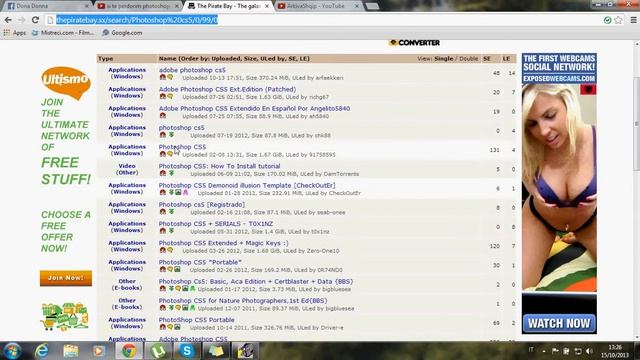This screenshot has height=360, width=640.
Task: Go back using the browser back arrow
Action: (8, 20)
